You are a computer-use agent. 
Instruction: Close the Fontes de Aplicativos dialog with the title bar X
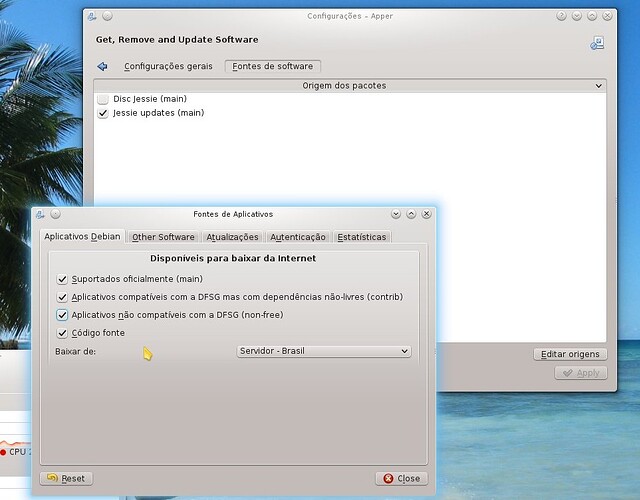427,214
